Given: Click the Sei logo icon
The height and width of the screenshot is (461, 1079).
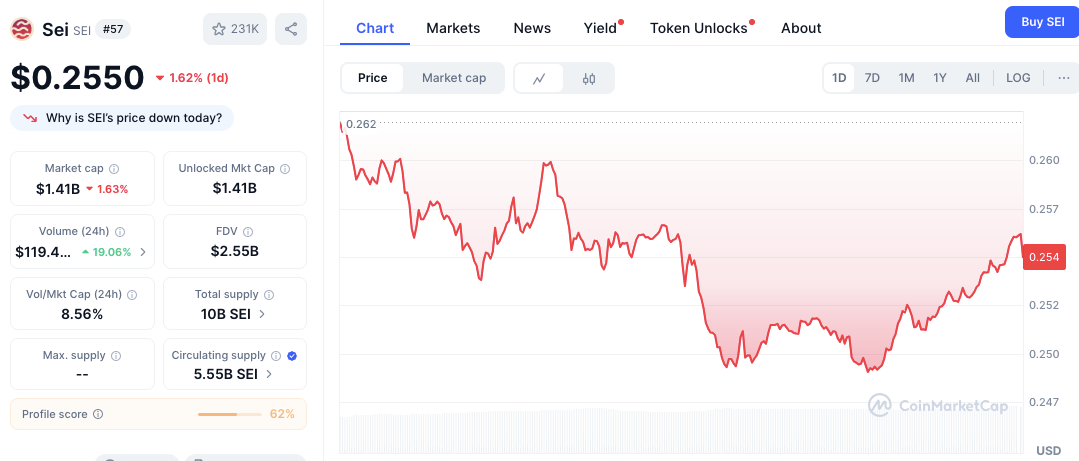Looking at the screenshot, I should pos(22,30).
